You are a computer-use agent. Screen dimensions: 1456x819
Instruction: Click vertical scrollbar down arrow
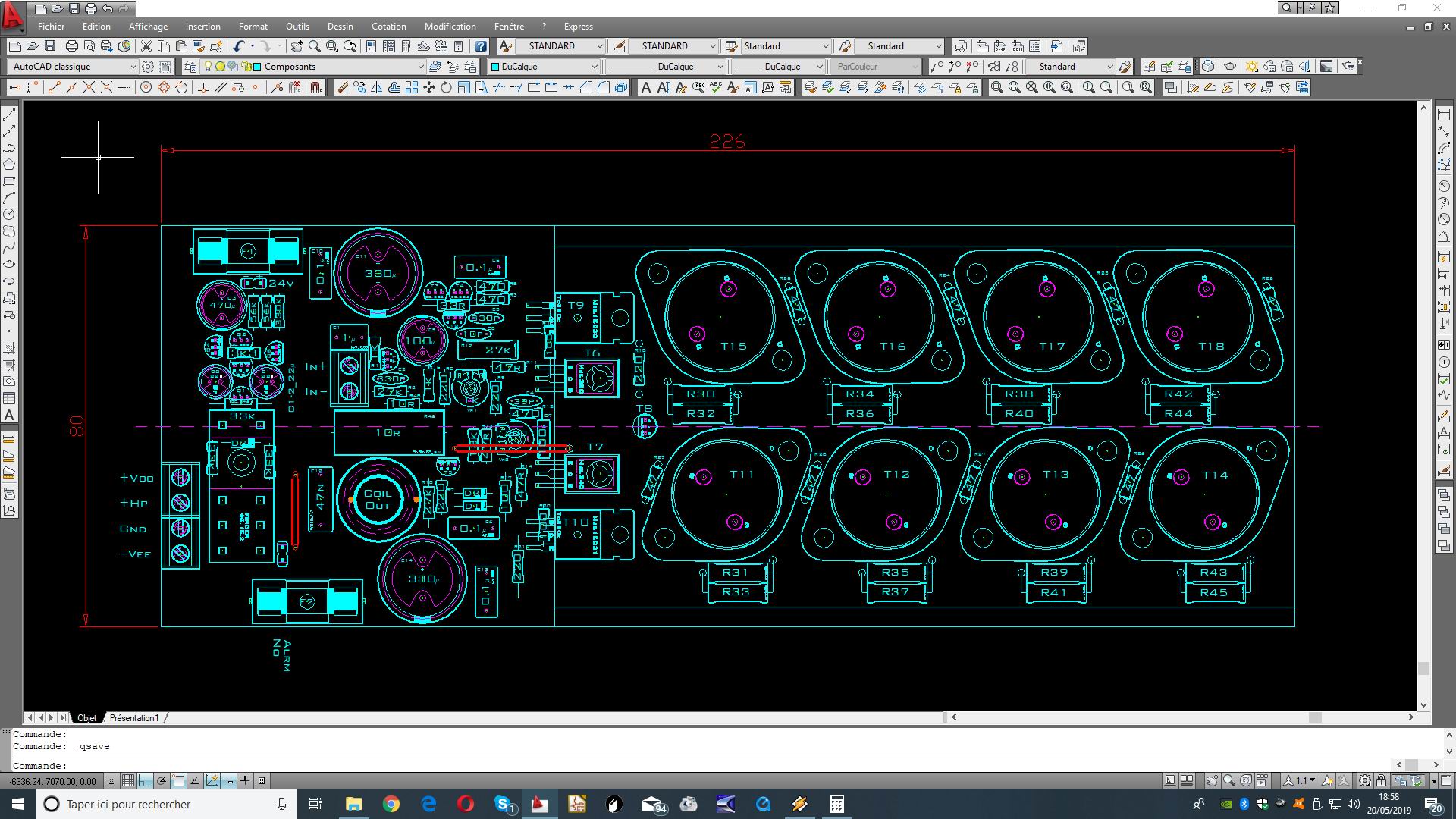point(1423,705)
